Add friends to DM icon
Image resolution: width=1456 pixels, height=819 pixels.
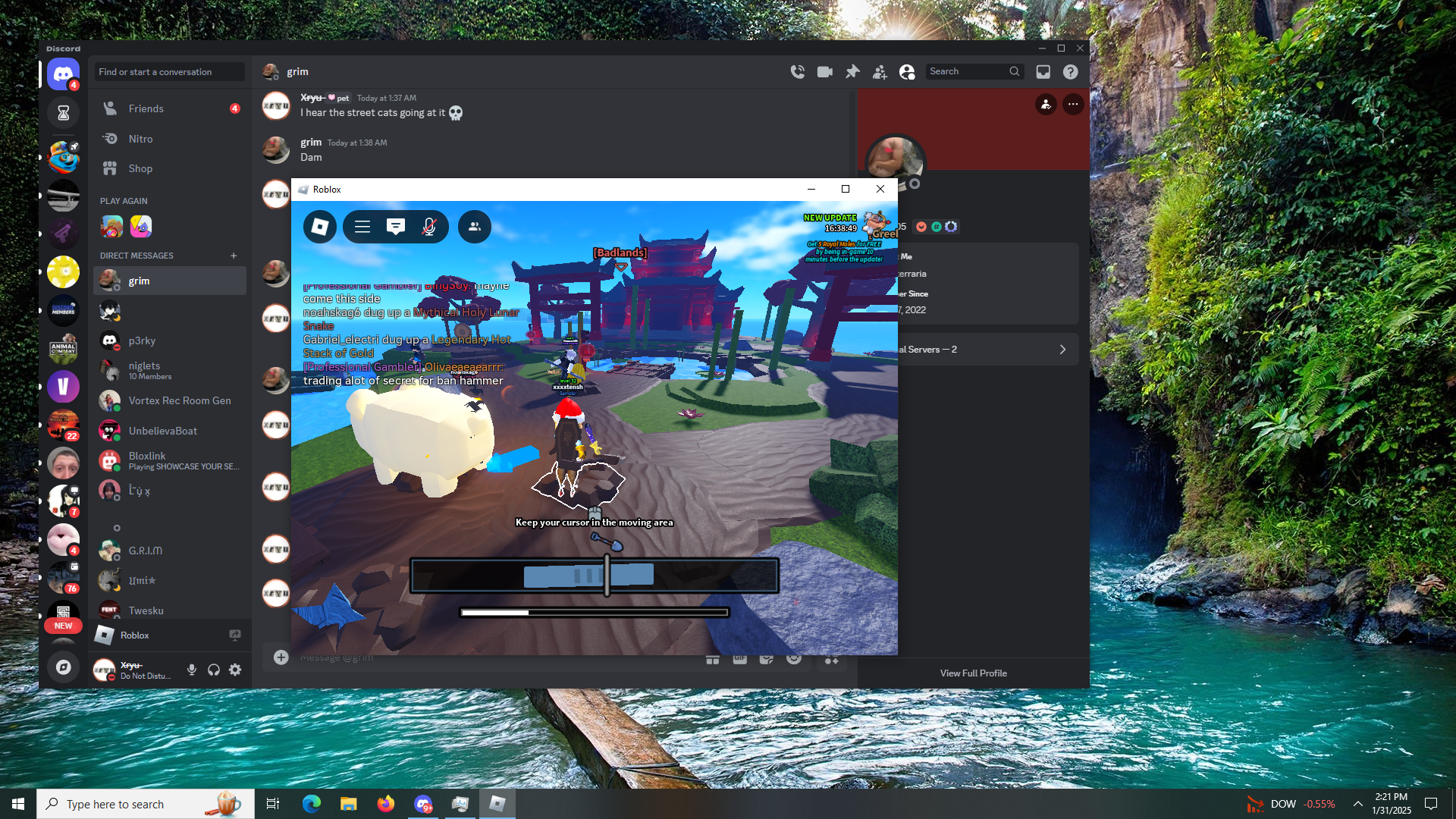click(x=880, y=71)
